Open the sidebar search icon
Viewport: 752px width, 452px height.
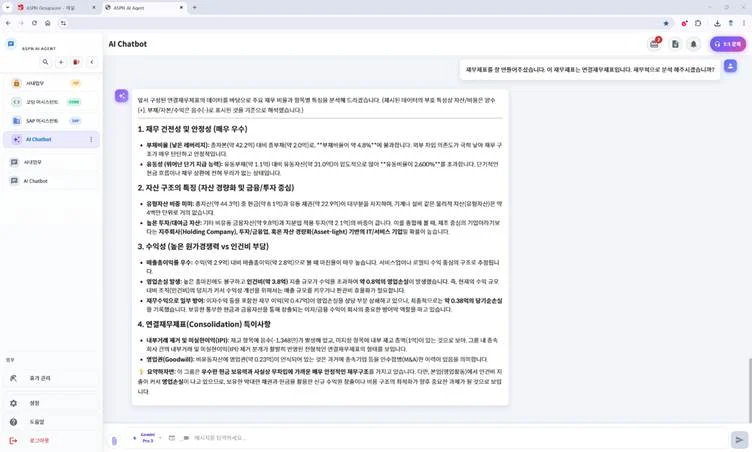click(x=45, y=62)
